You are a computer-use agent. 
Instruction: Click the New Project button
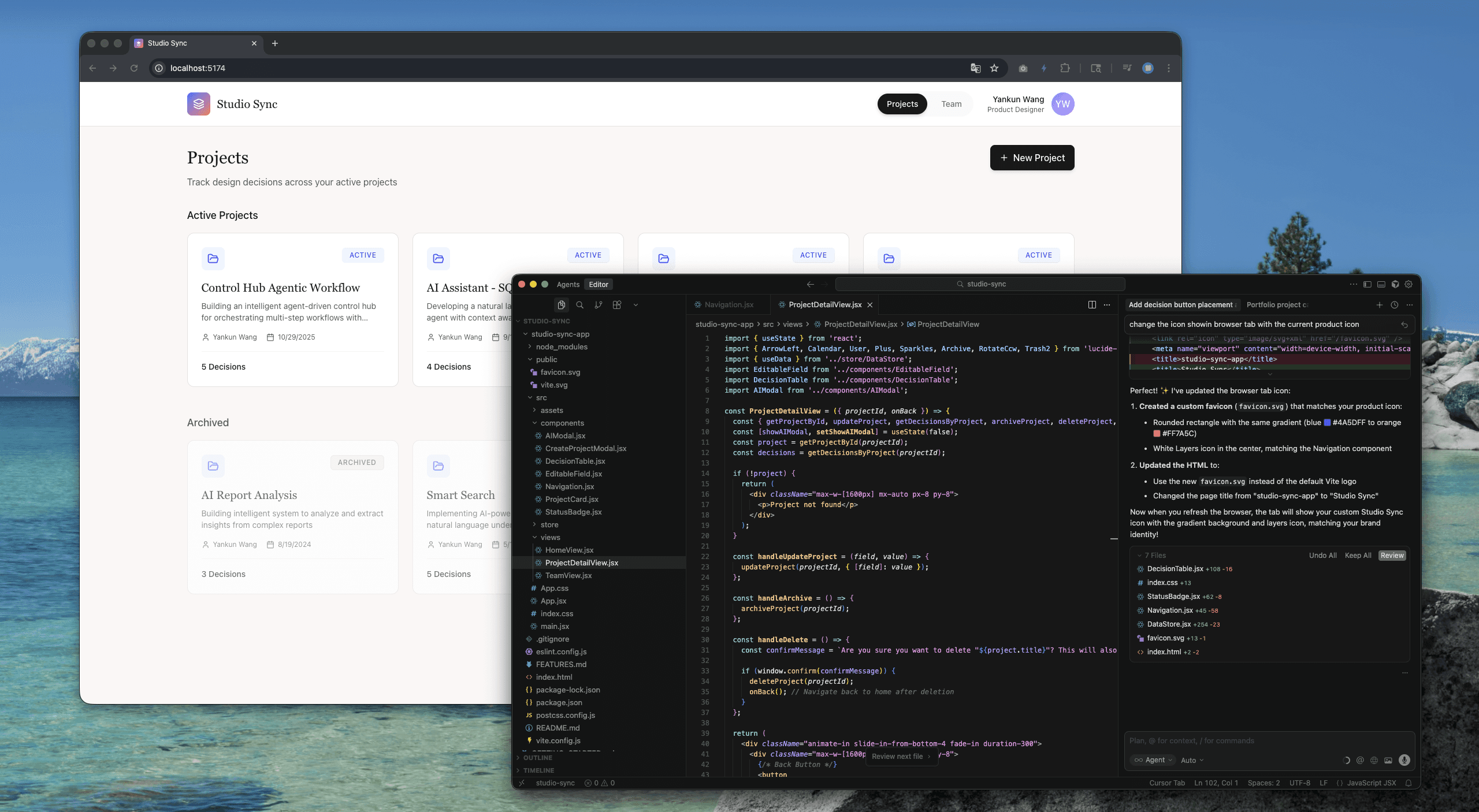point(1032,158)
